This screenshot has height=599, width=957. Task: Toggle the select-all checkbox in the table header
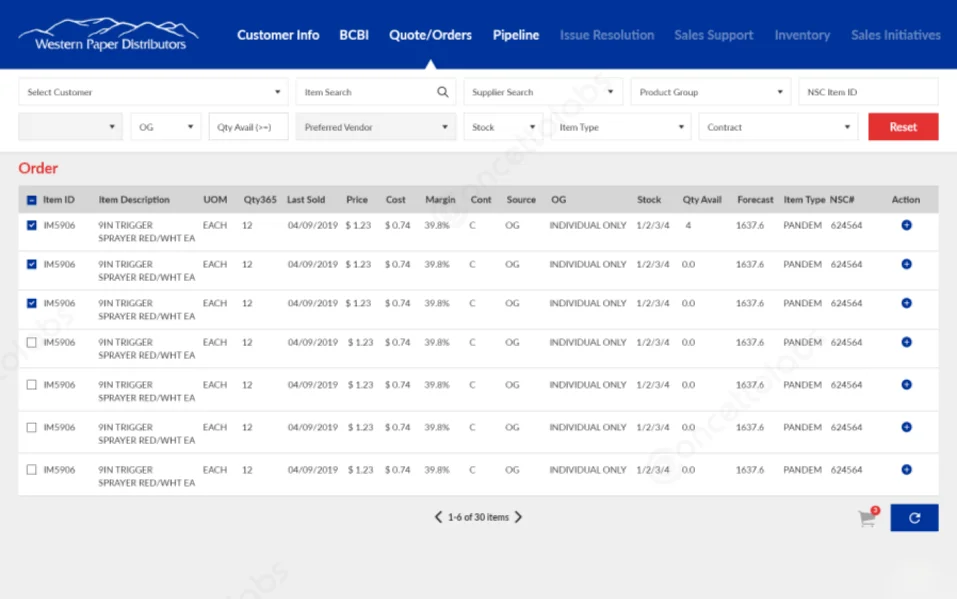[30, 199]
